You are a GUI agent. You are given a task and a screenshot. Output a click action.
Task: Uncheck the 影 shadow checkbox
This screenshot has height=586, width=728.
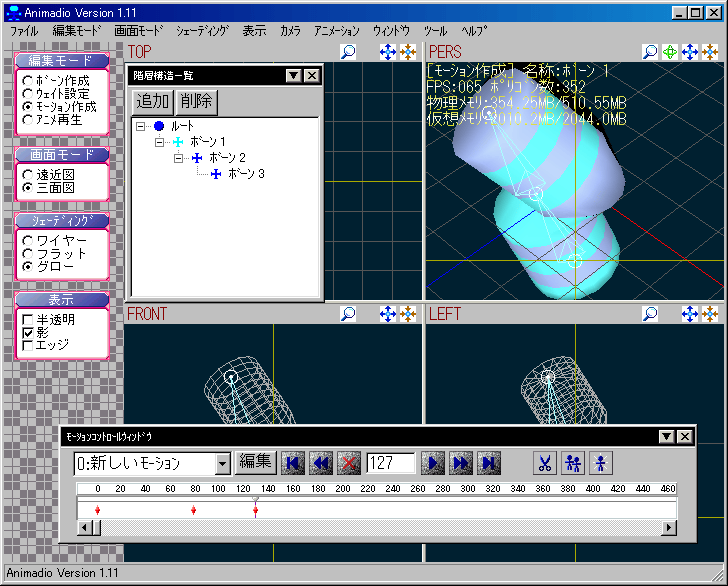(28, 332)
